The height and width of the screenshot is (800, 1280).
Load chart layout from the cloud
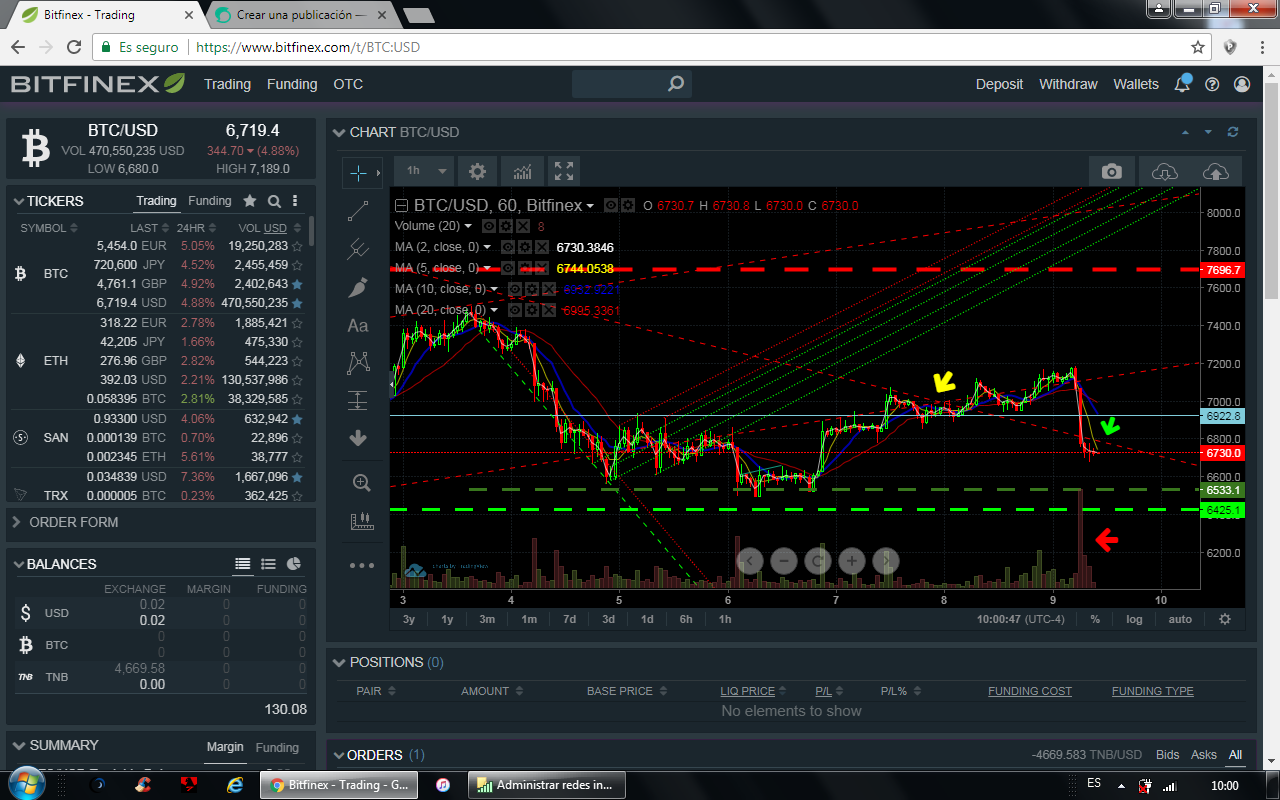point(1165,171)
